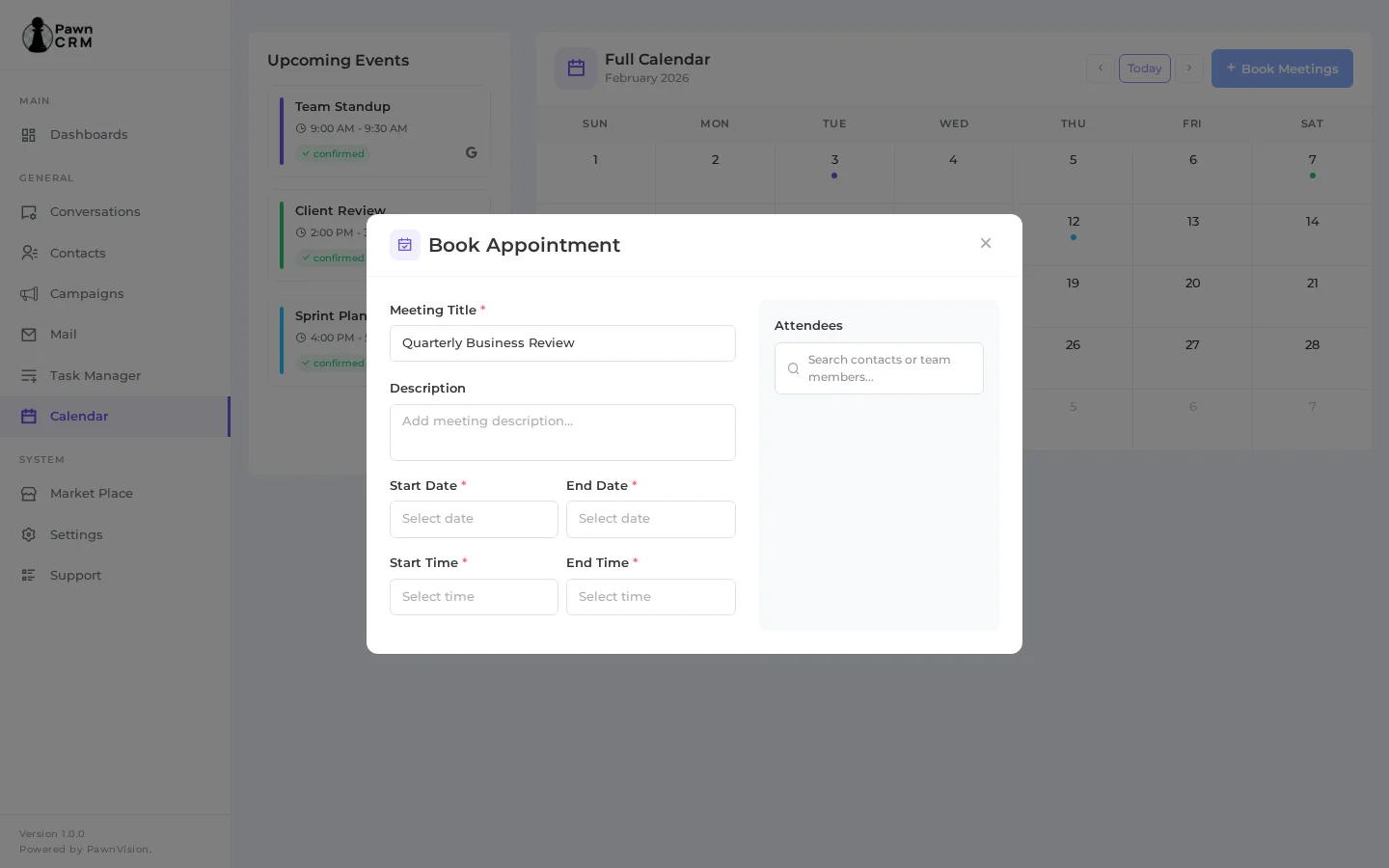The height and width of the screenshot is (868, 1389).
Task: Click the PawnCRM logo
Action: coord(57,35)
